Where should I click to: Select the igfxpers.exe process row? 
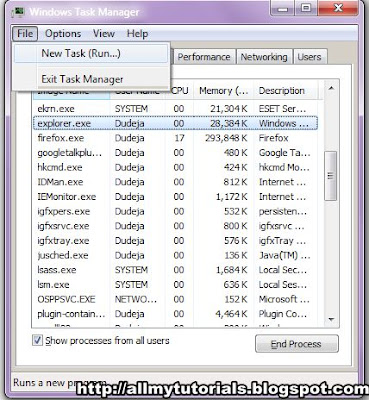point(176,211)
